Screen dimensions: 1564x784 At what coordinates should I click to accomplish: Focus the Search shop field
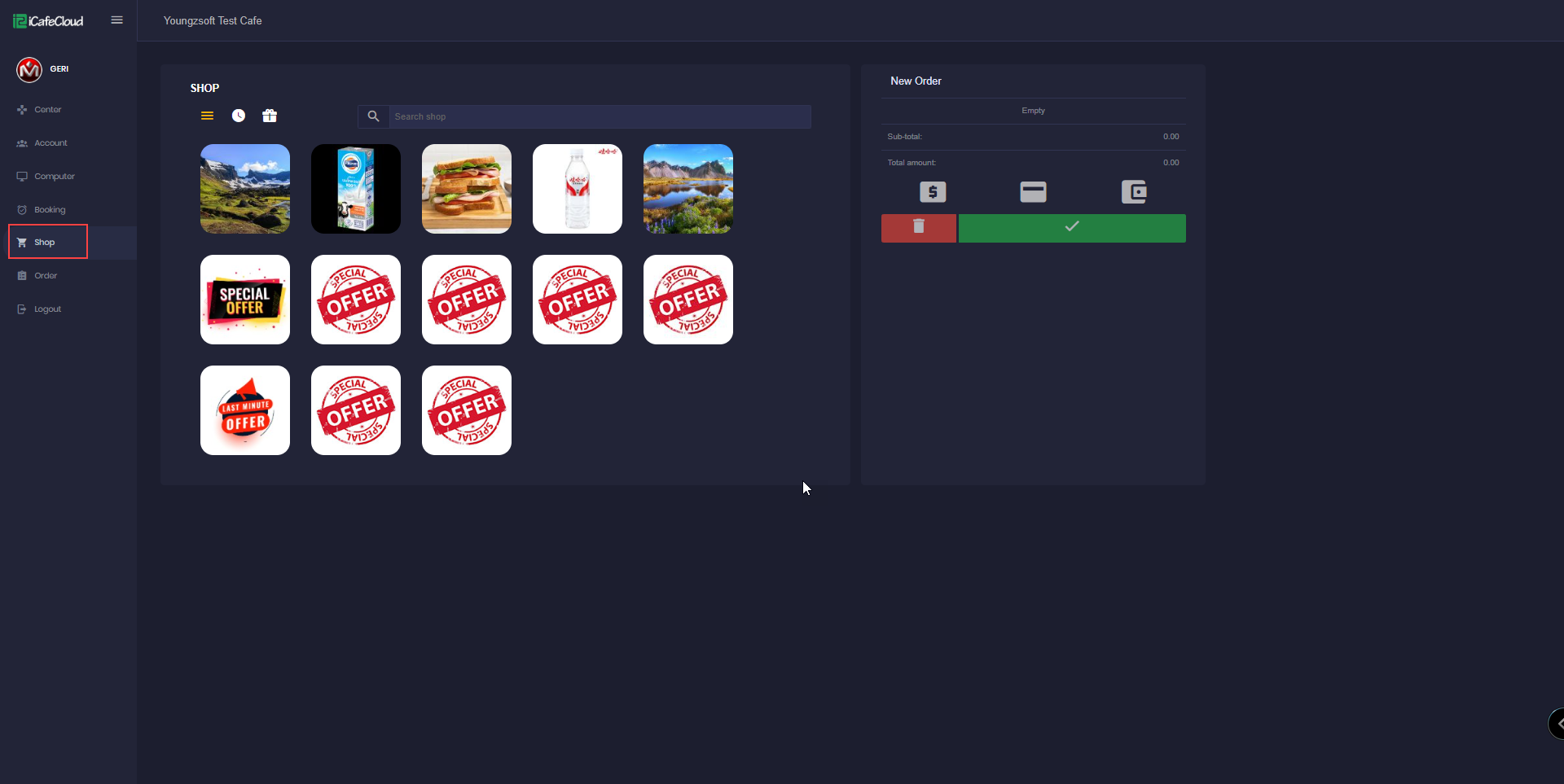coord(600,116)
